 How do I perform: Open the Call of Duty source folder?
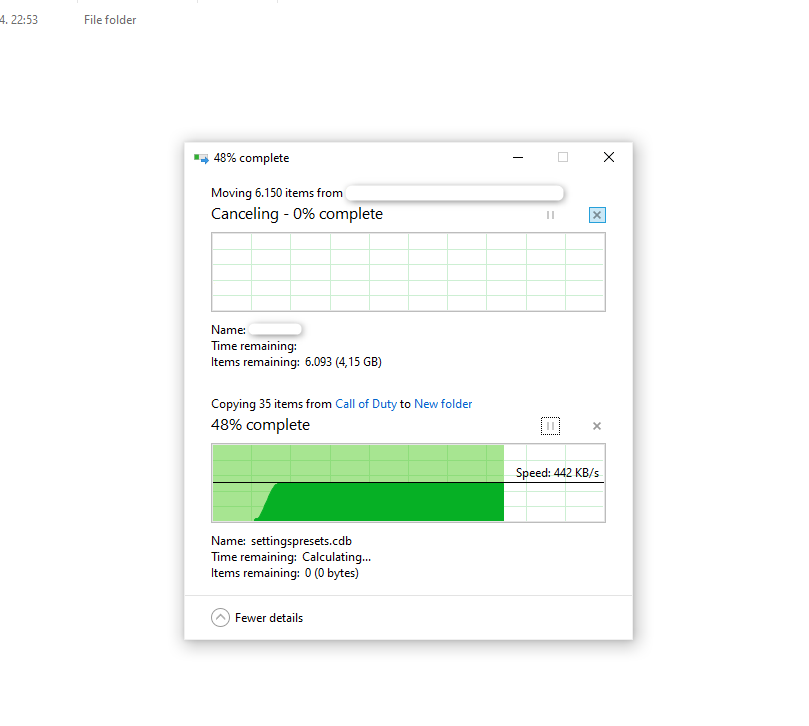click(366, 403)
